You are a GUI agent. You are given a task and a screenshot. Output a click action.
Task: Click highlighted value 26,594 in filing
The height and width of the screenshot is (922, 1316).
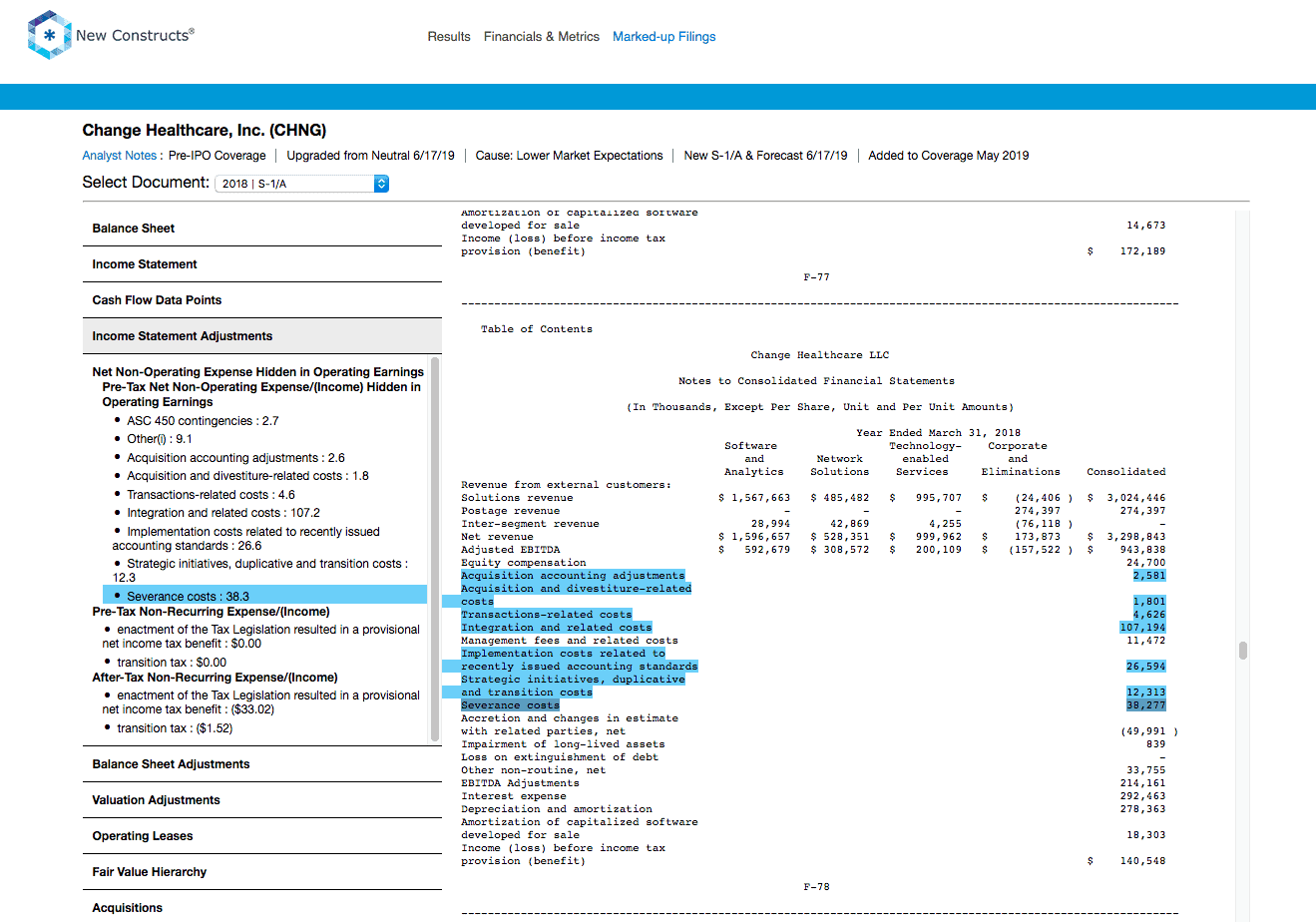click(1145, 667)
